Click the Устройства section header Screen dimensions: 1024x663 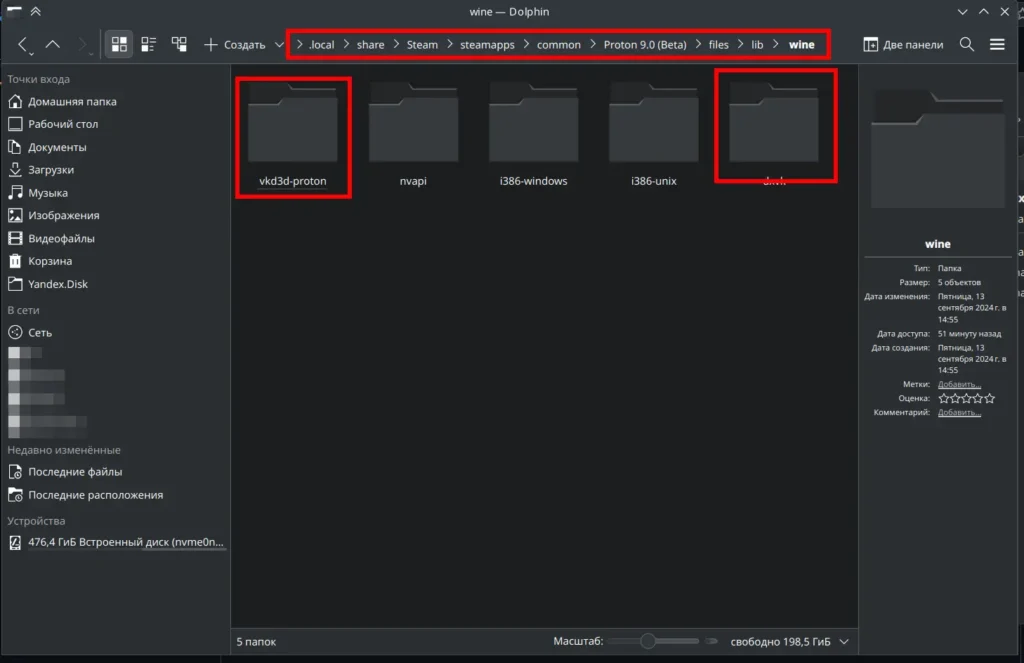coord(36,521)
